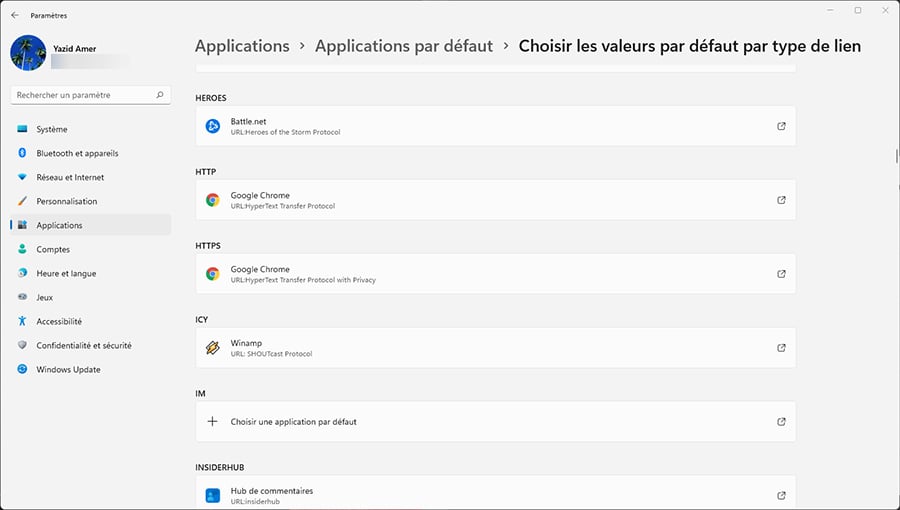
Task: Click the Heure et langue globe icon
Action: pyautogui.click(x=22, y=273)
